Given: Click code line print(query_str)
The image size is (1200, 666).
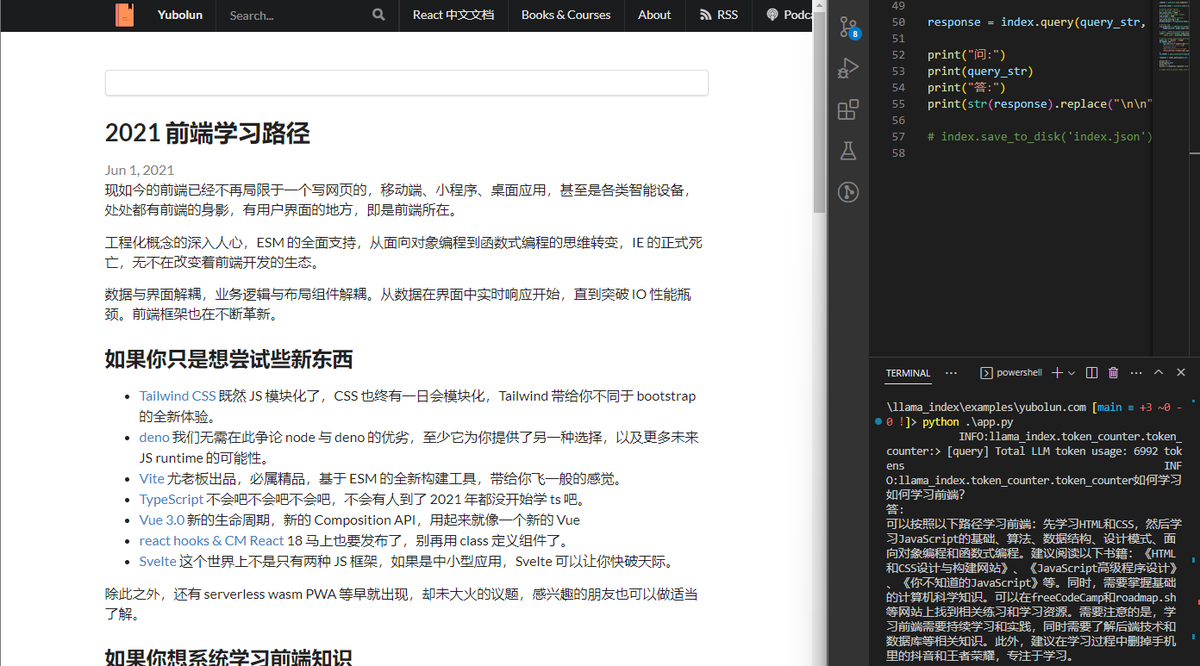Looking at the screenshot, I should (980, 71).
